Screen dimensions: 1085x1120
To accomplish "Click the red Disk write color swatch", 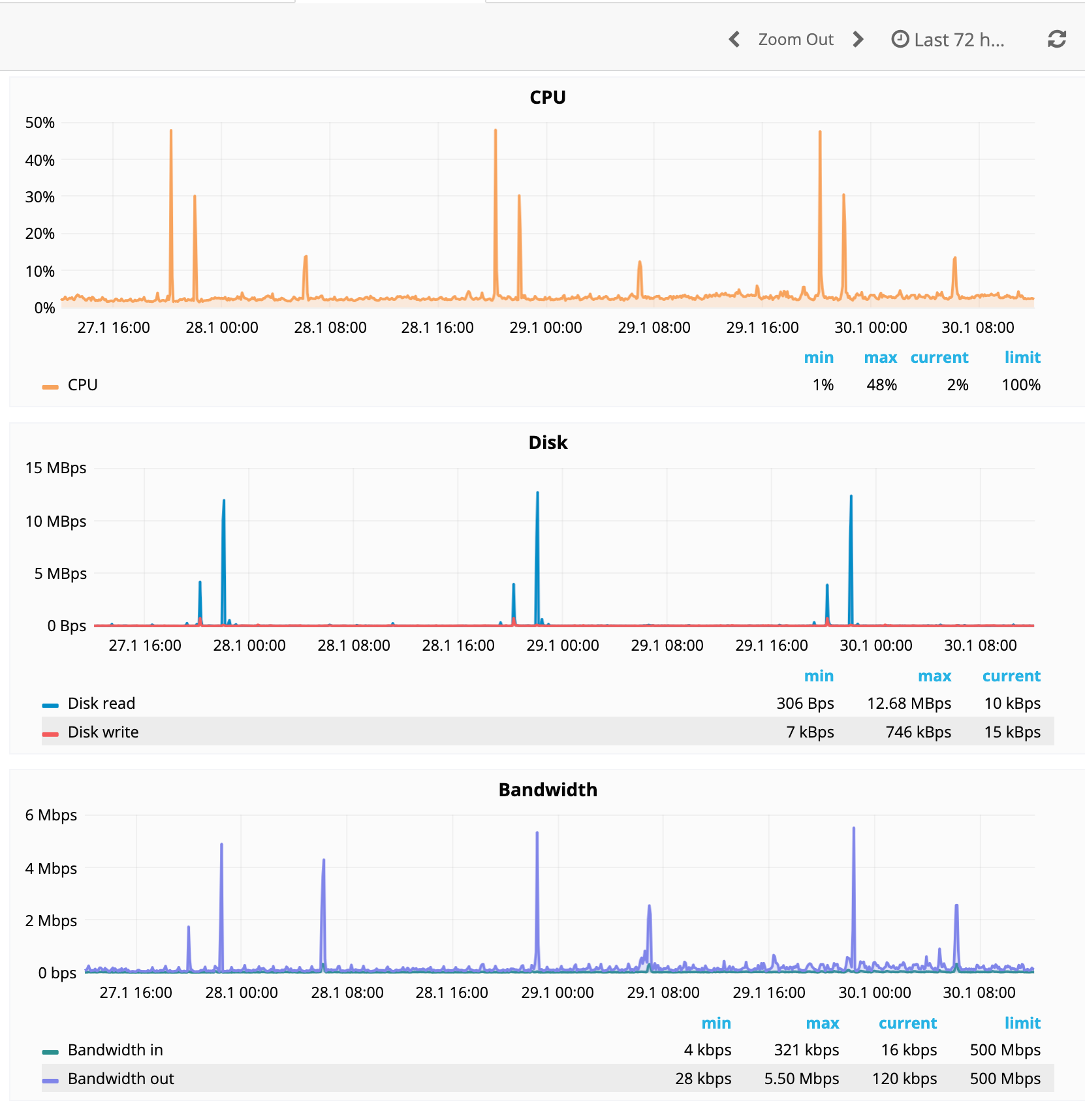I will coord(51,732).
